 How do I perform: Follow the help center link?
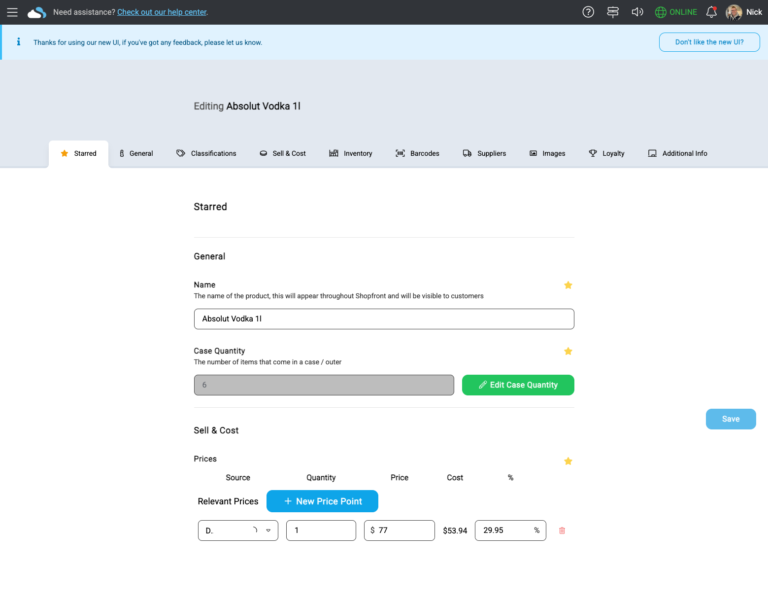162,12
